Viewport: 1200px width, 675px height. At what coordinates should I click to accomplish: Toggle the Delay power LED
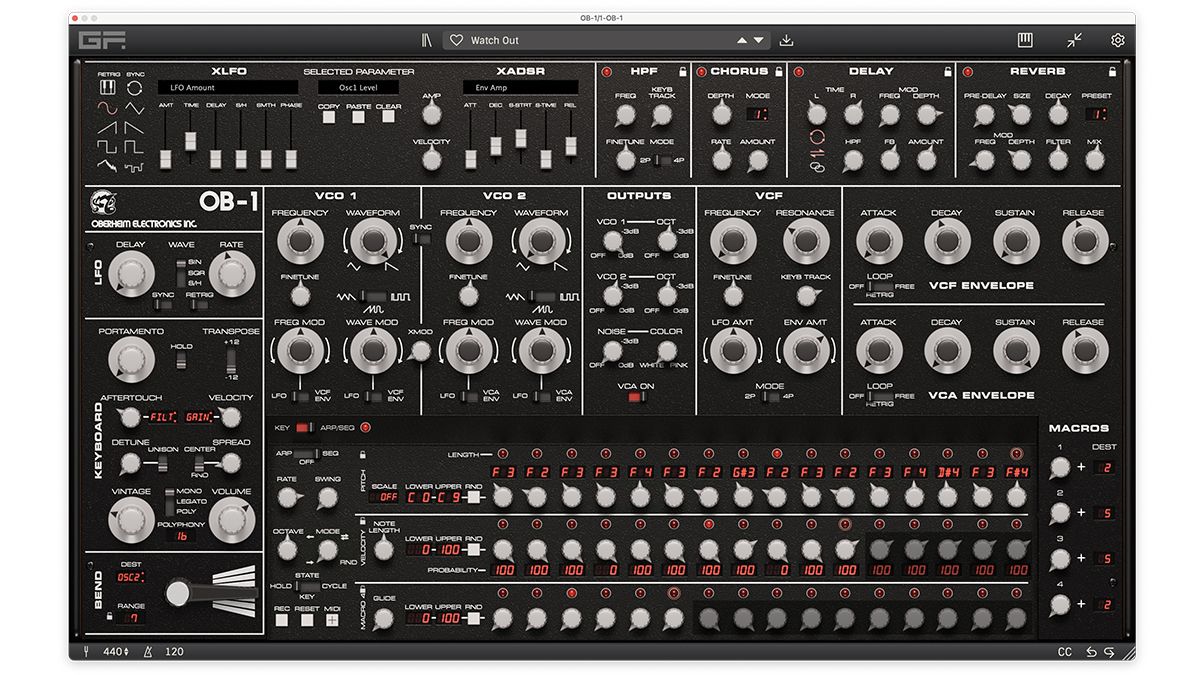point(798,72)
